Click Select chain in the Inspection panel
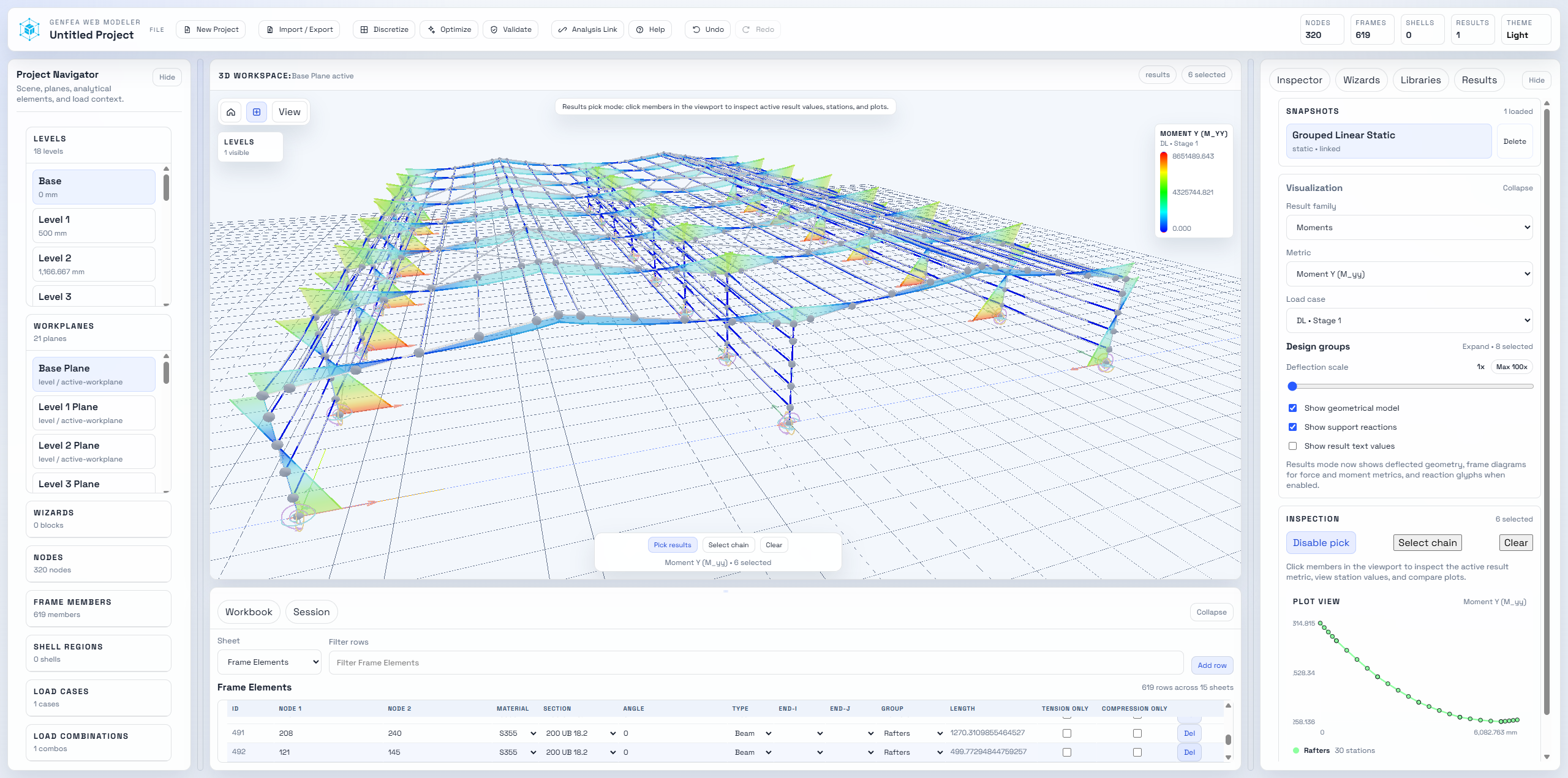 point(1427,542)
